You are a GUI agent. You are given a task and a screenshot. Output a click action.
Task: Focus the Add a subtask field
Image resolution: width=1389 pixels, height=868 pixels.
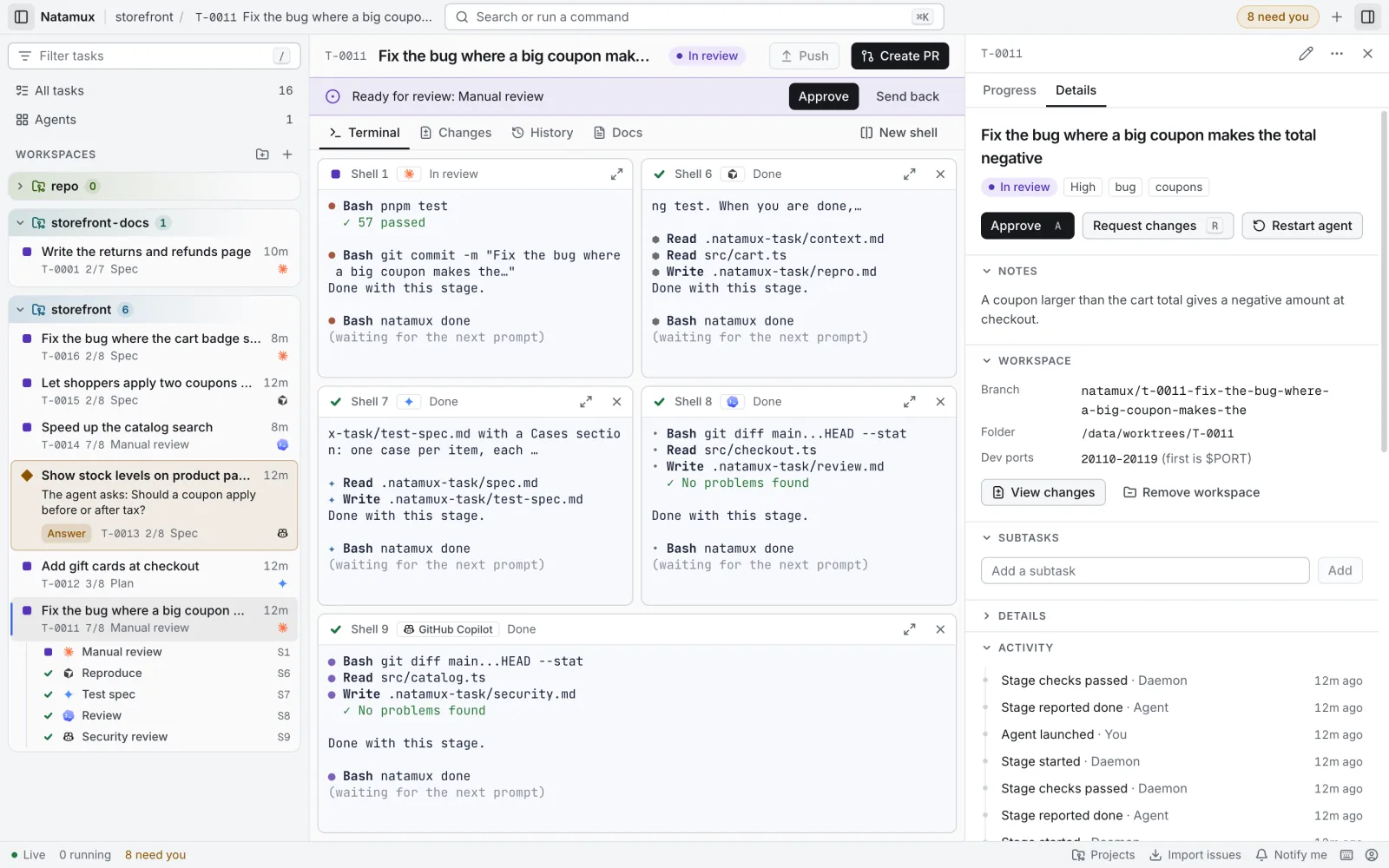(x=1145, y=571)
